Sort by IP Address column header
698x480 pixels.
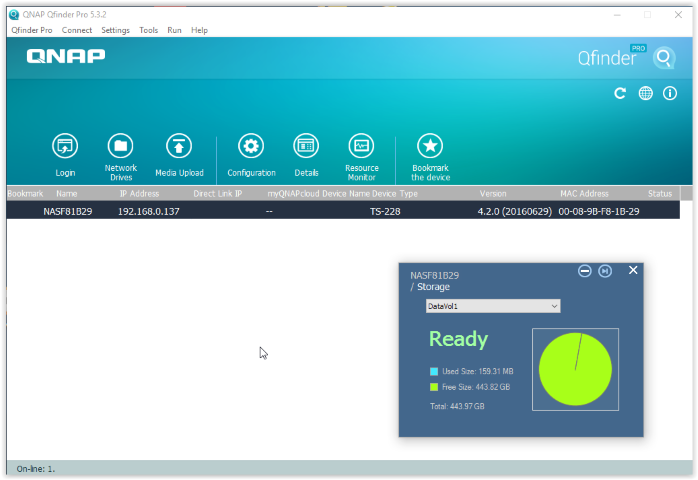click(x=139, y=193)
